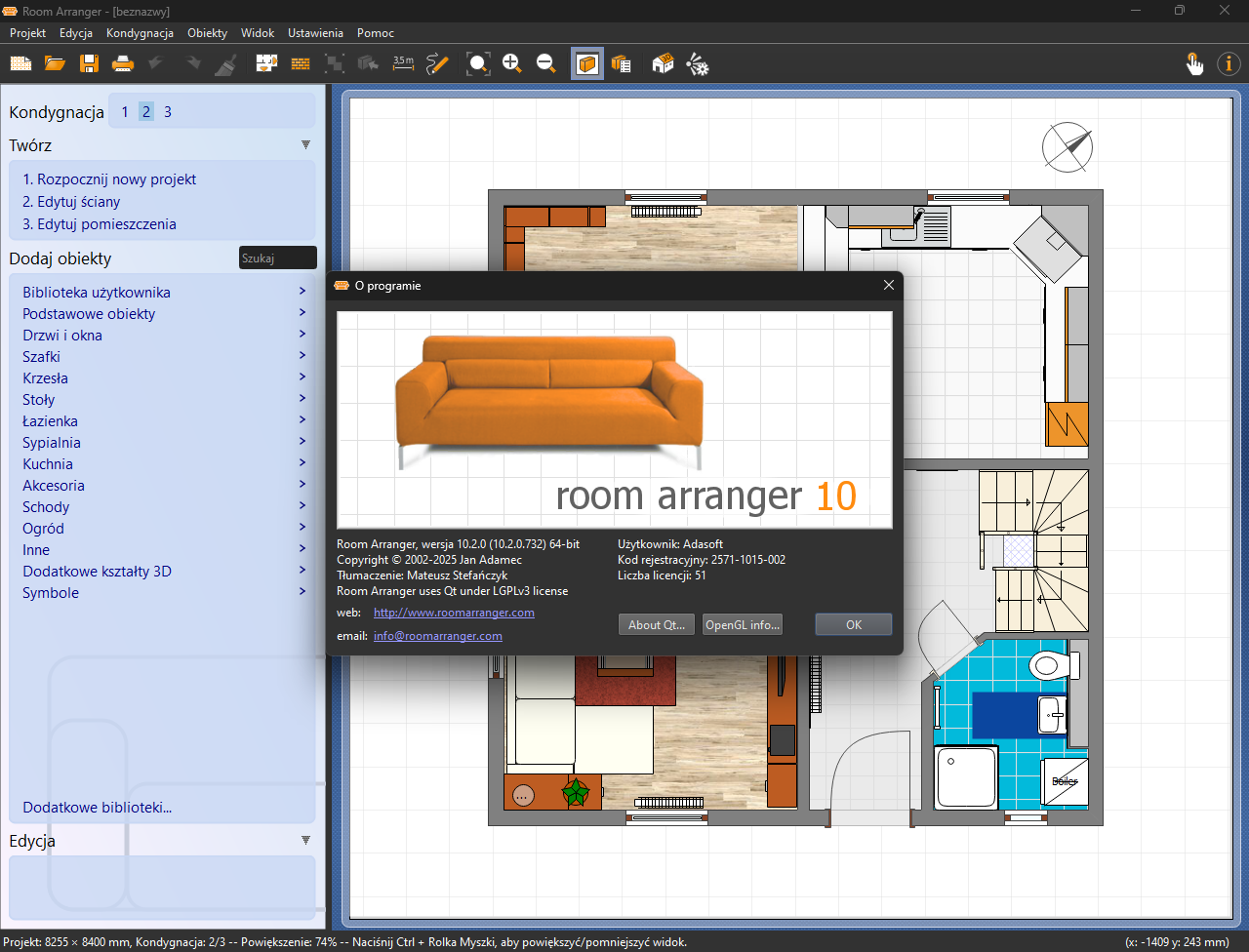
Task: Expand the Szafki category
Action: 164,357
